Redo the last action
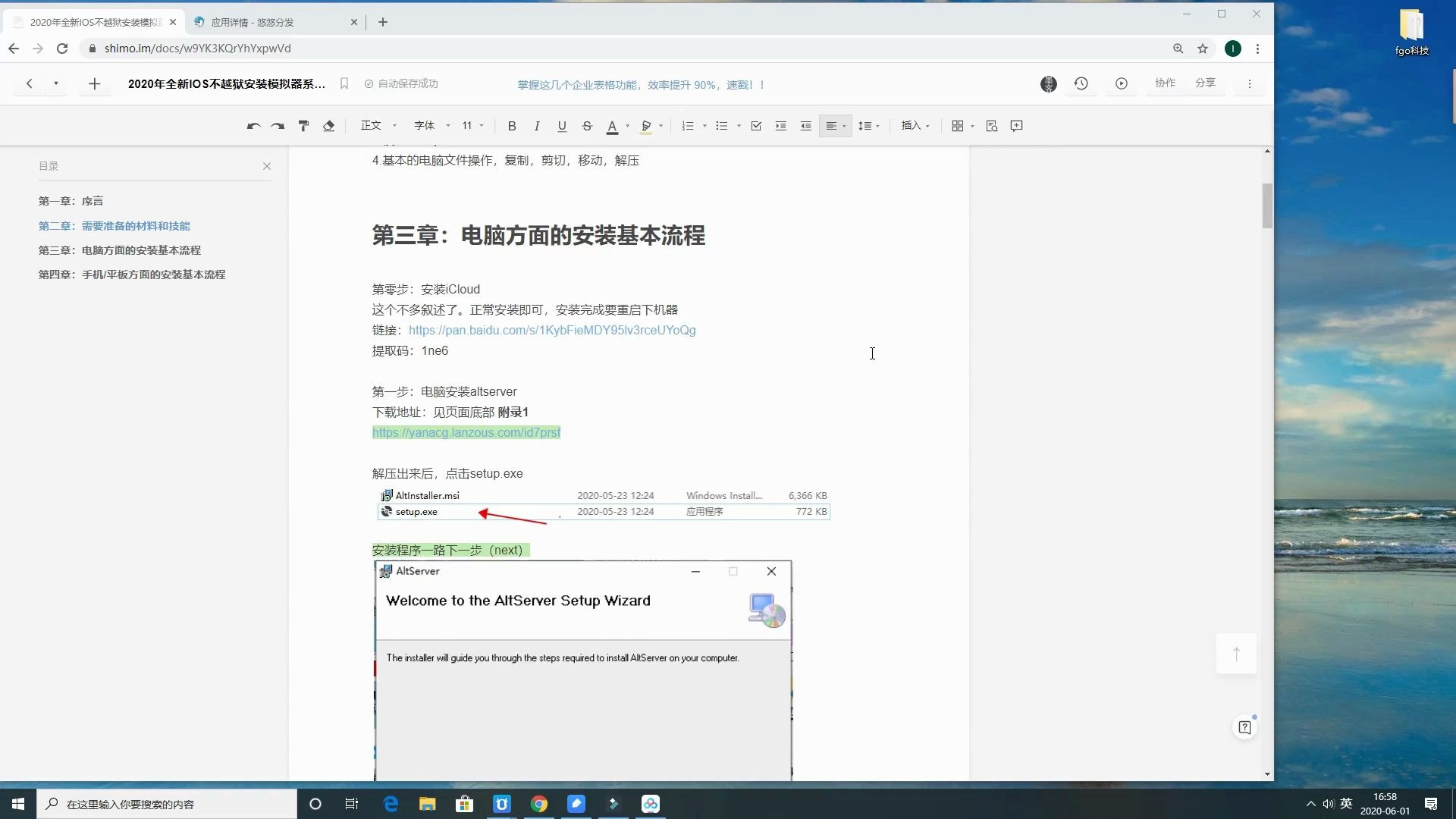This screenshot has width=1456, height=819. pos(278,126)
